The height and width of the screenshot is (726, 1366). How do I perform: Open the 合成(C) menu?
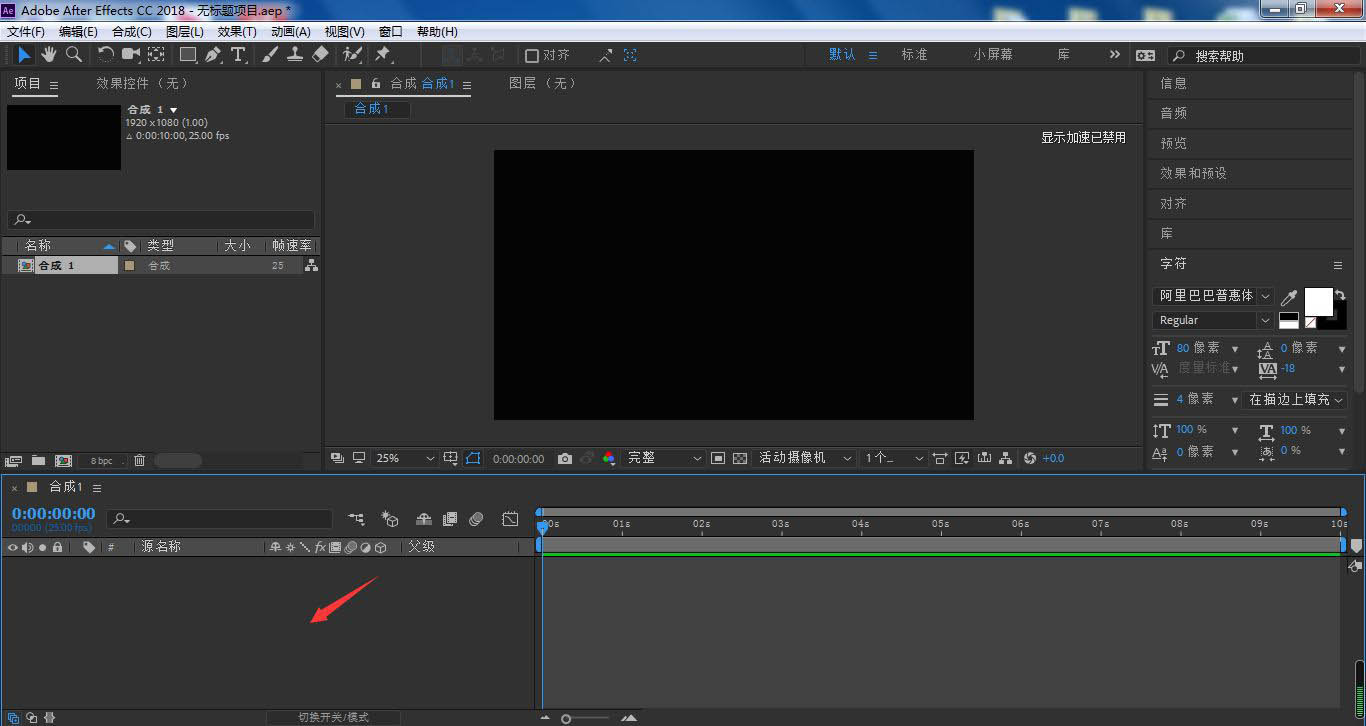click(x=132, y=32)
